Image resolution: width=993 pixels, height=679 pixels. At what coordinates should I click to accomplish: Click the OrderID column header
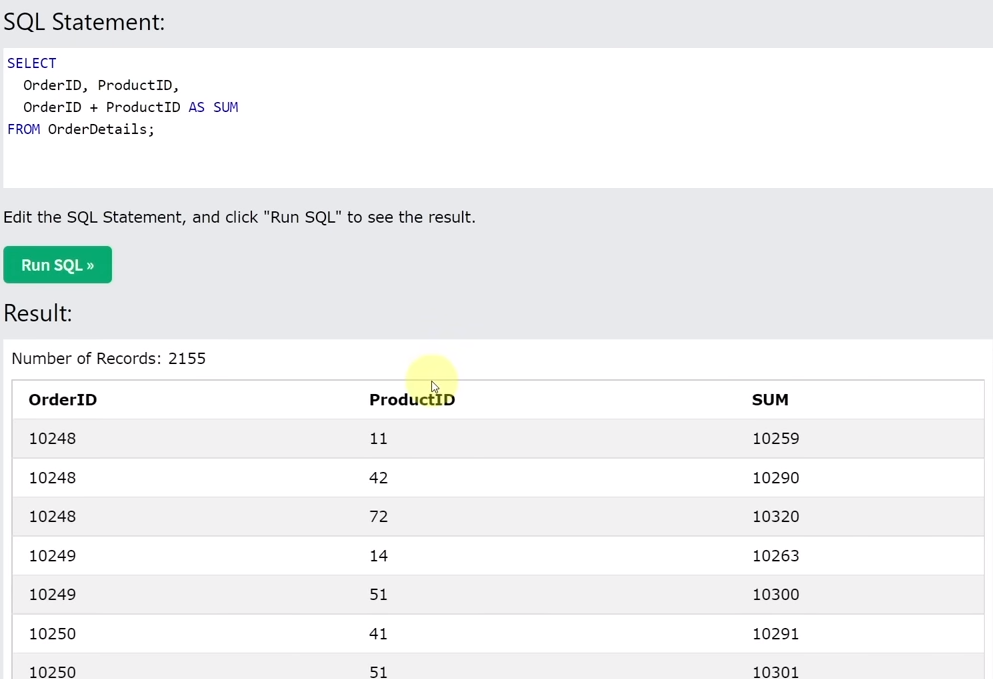point(63,400)
